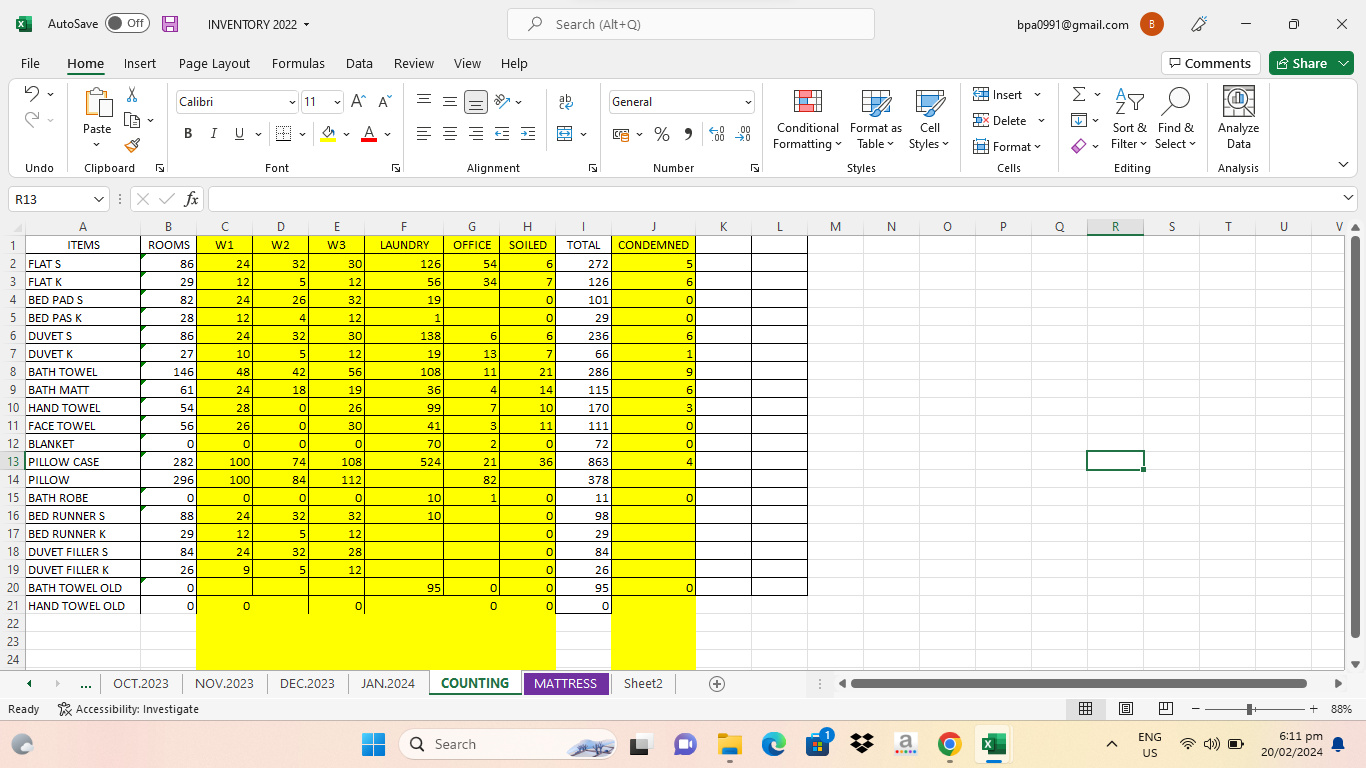
Task: Expand the formula bar
Action: (1350, 199)
